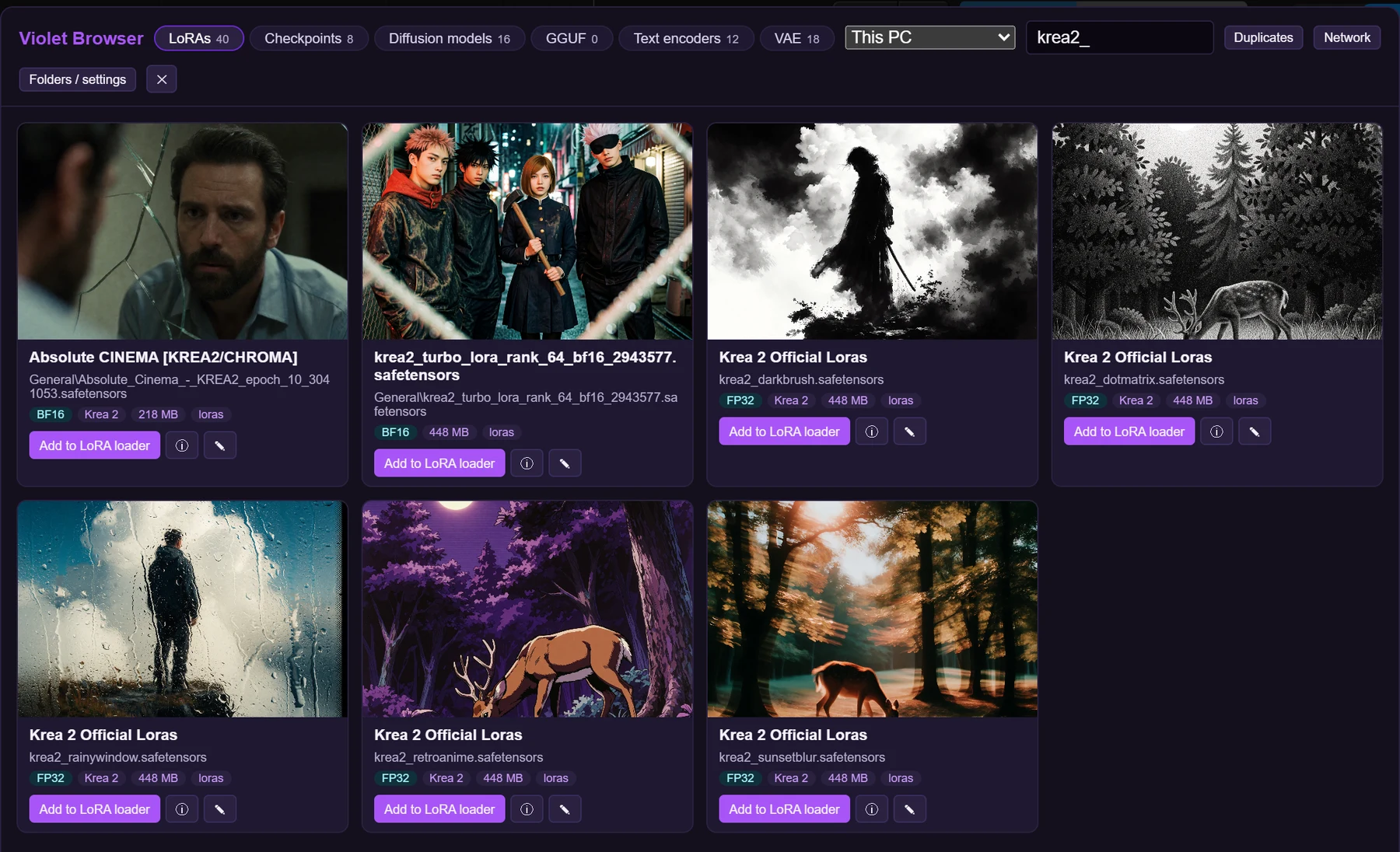
Task: Switch to the VAE tab
Action: coord(796,38)
